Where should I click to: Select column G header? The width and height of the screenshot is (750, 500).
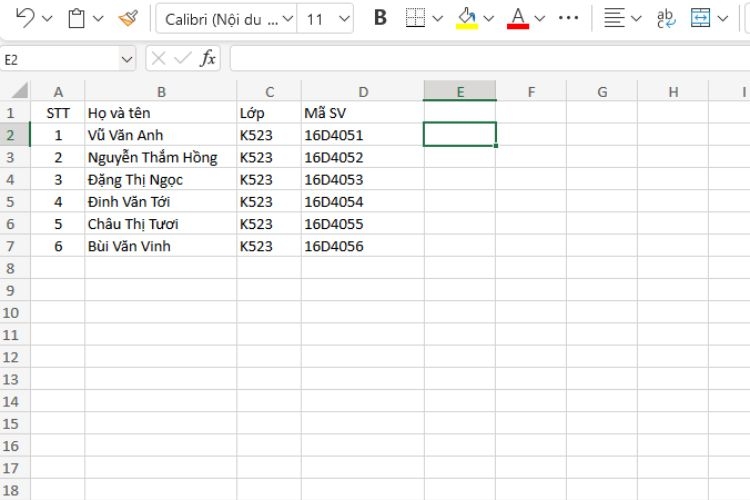602,91
